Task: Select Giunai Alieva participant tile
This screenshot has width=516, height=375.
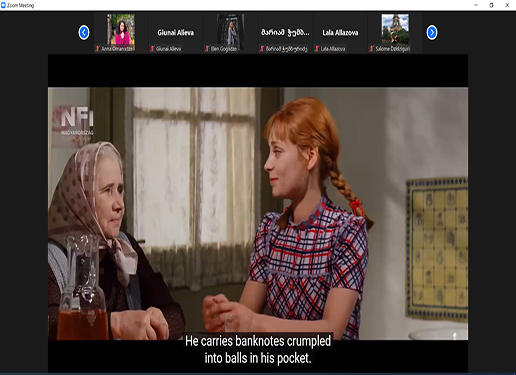Action: tap(176, 33)
